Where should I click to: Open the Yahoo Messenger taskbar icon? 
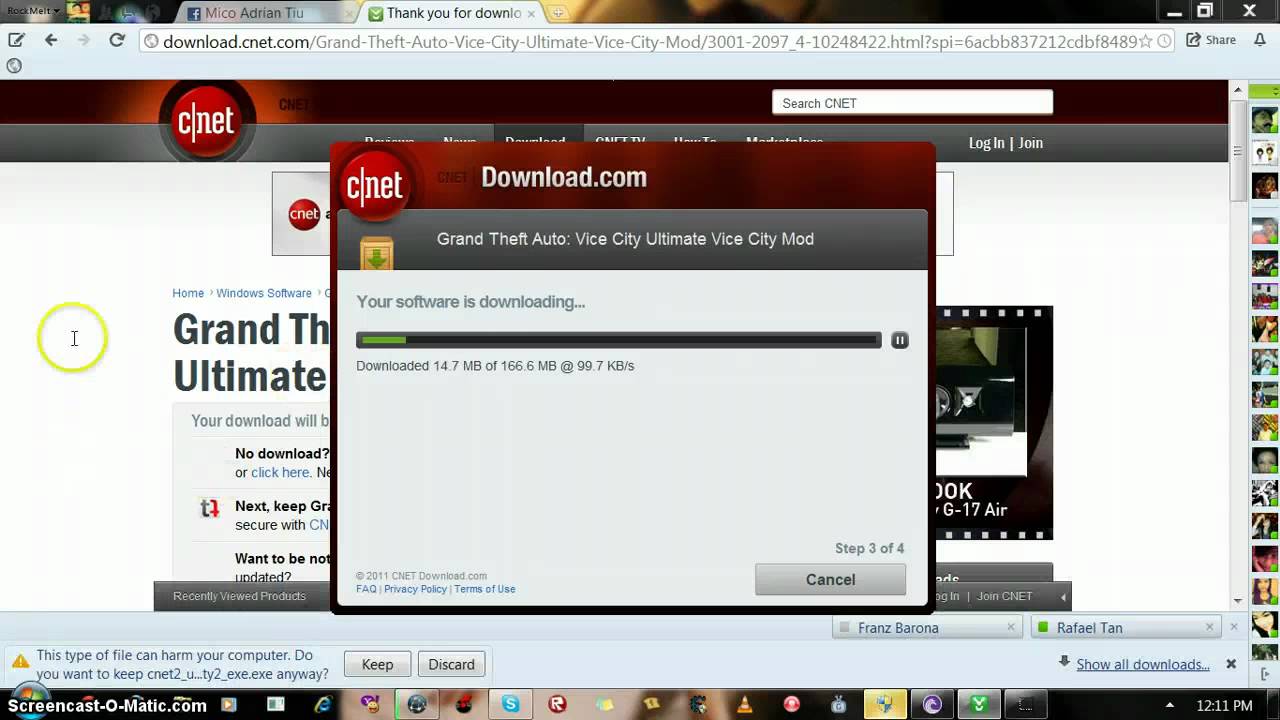[x=369, y=705]
